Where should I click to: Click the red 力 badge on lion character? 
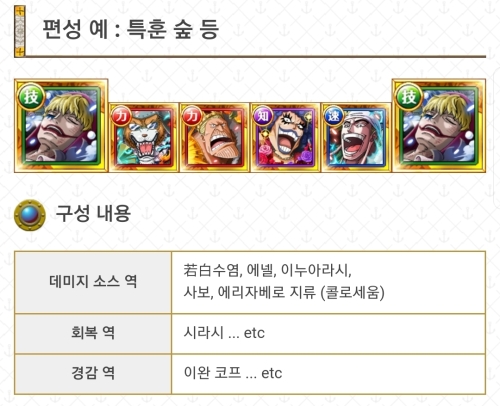point(121,116)
